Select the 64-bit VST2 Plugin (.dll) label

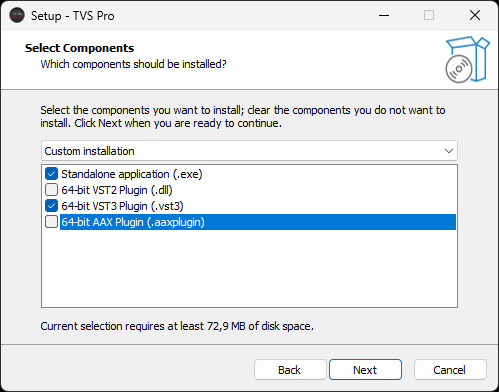(117, 190)
